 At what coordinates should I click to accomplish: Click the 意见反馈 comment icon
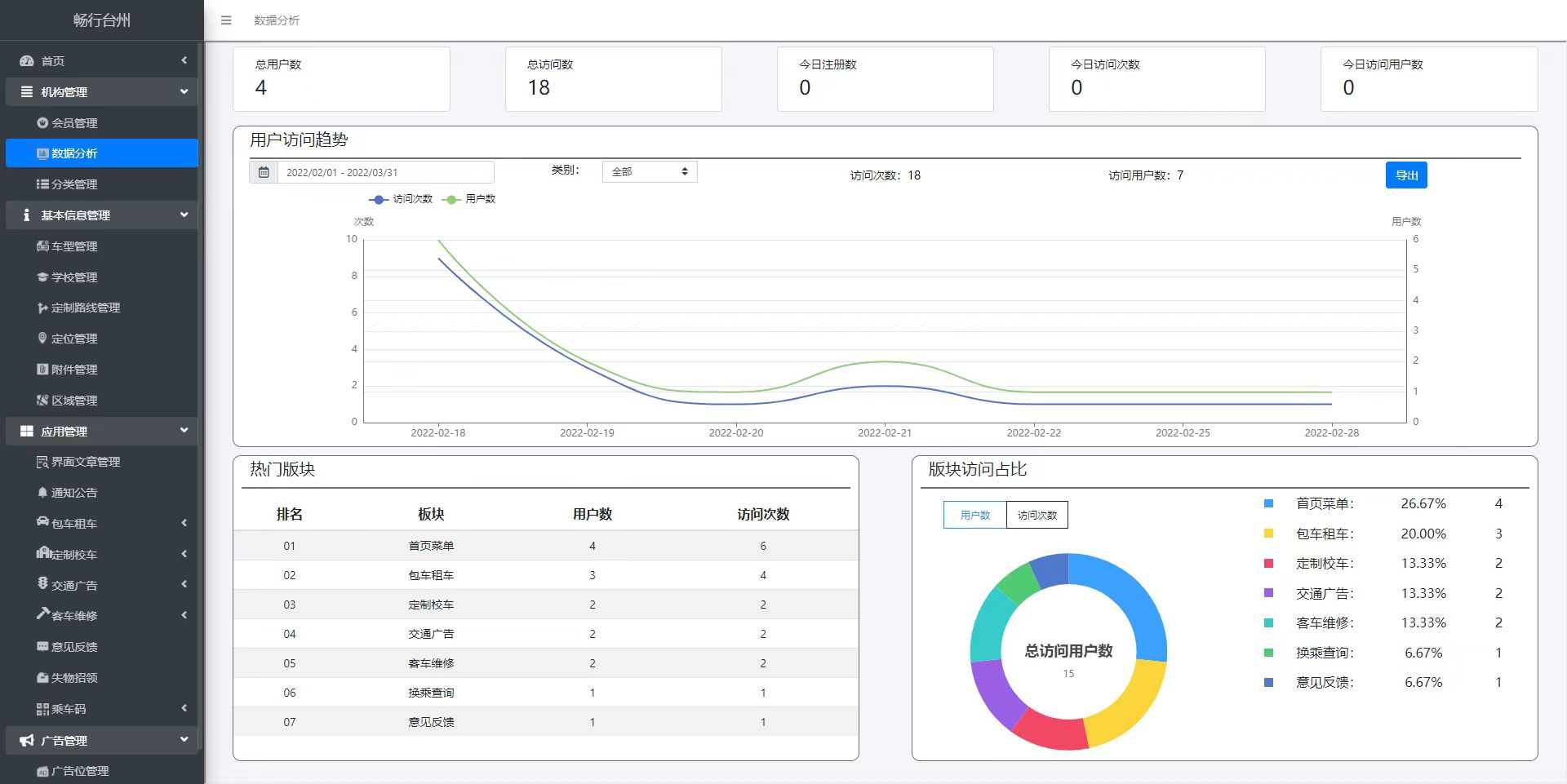[42, 647]
